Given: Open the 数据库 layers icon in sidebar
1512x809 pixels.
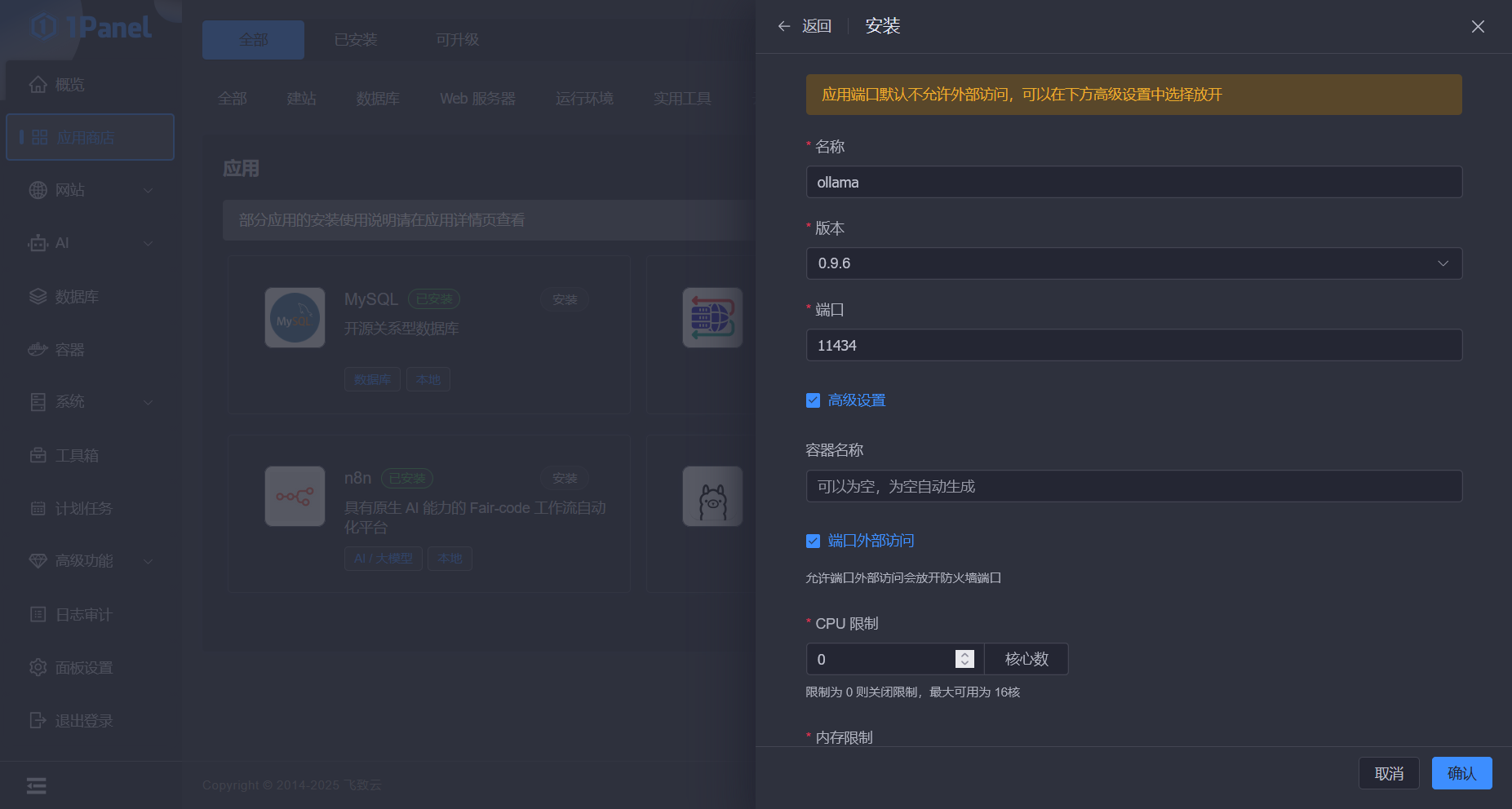Looking at the screenshot, I should (38, 297).
